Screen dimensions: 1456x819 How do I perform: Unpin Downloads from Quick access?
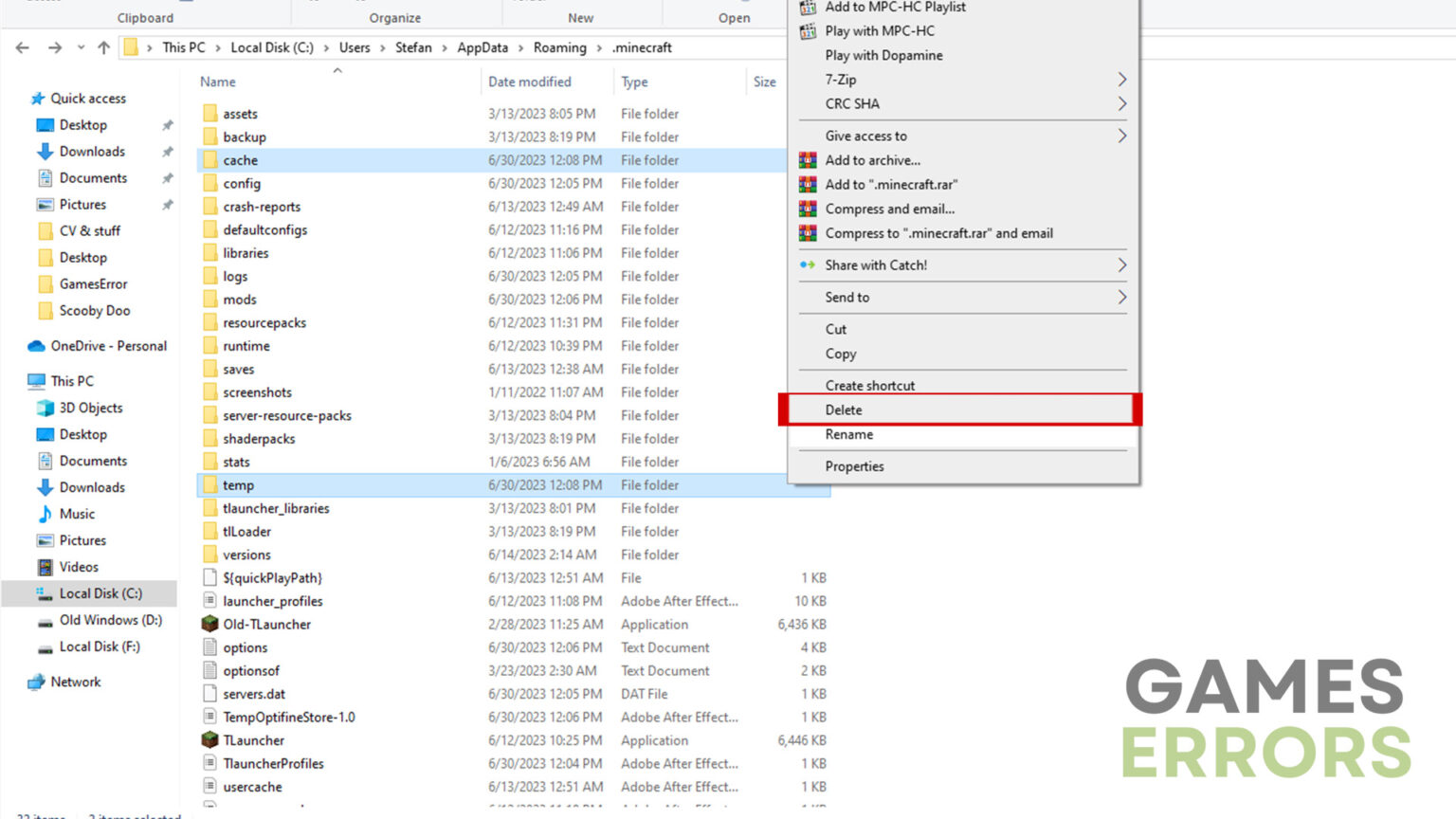pos(168,151)
